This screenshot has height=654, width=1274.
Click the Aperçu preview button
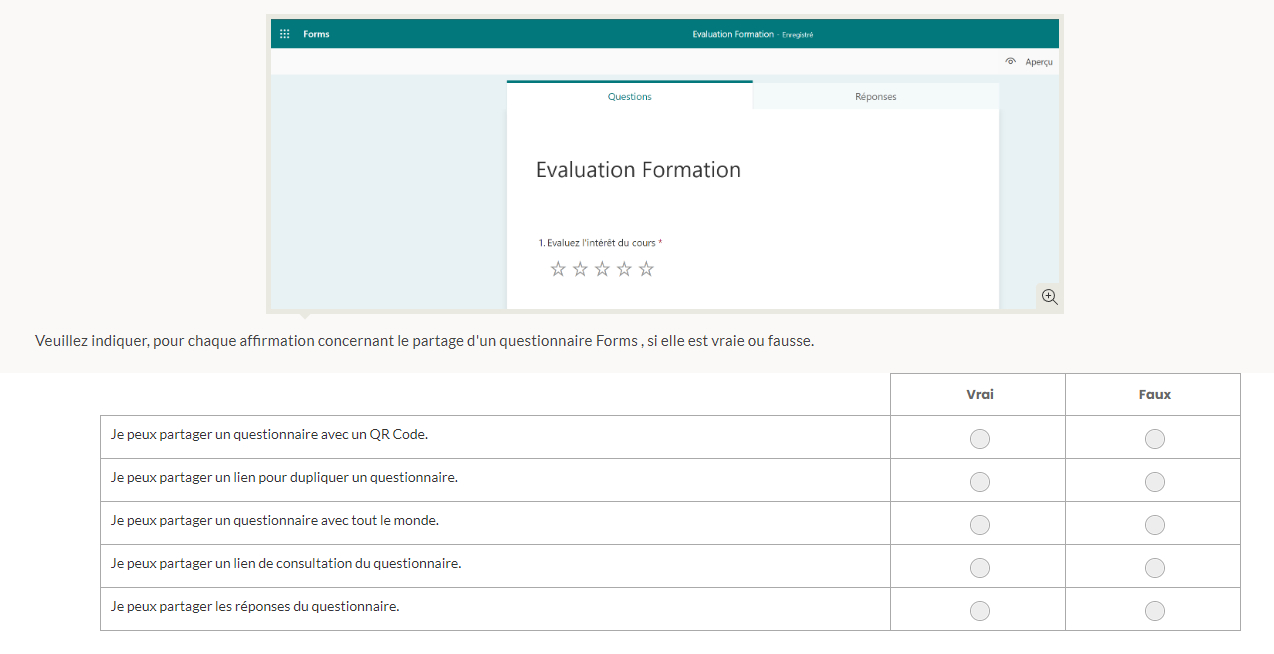tap(1029, 62)
